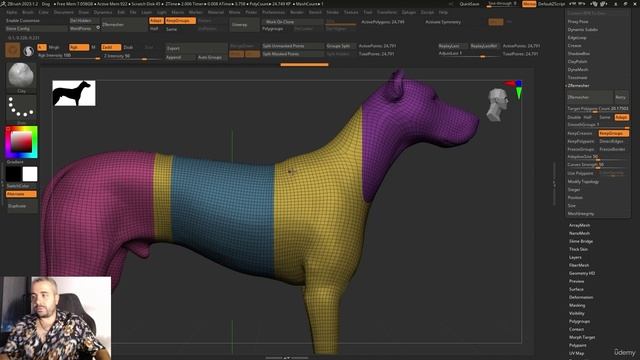This screenshot has width=640, height=360.
Task: Expand the Modify Topology section
Action: tap(583, 182)
